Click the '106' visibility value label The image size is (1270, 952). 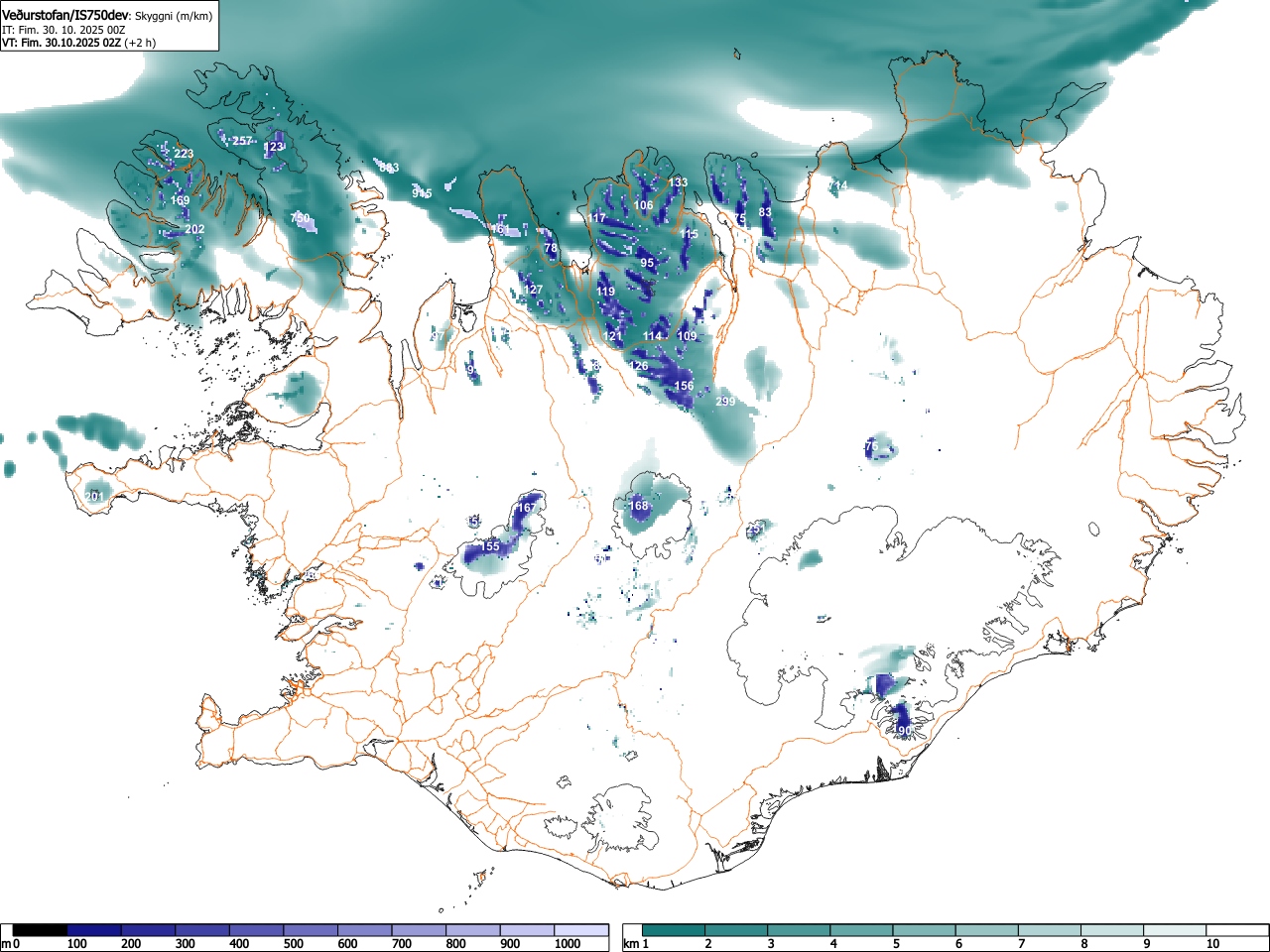(644, 205)
